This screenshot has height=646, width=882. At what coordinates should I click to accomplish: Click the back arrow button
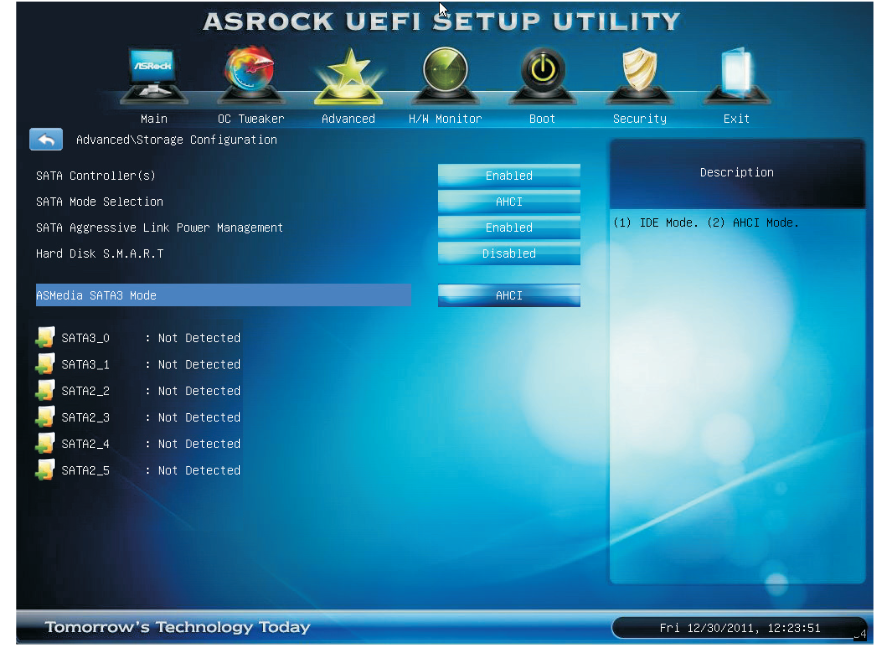(x=46, y=140)
